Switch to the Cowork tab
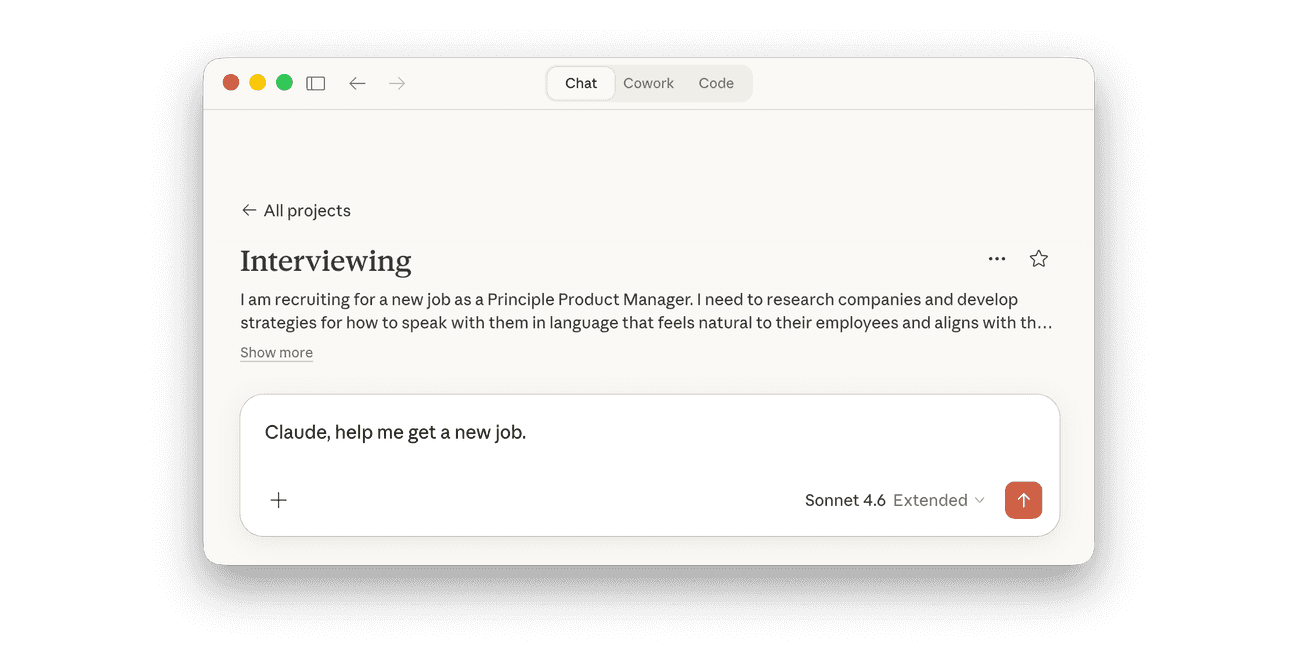 point(649,84)
